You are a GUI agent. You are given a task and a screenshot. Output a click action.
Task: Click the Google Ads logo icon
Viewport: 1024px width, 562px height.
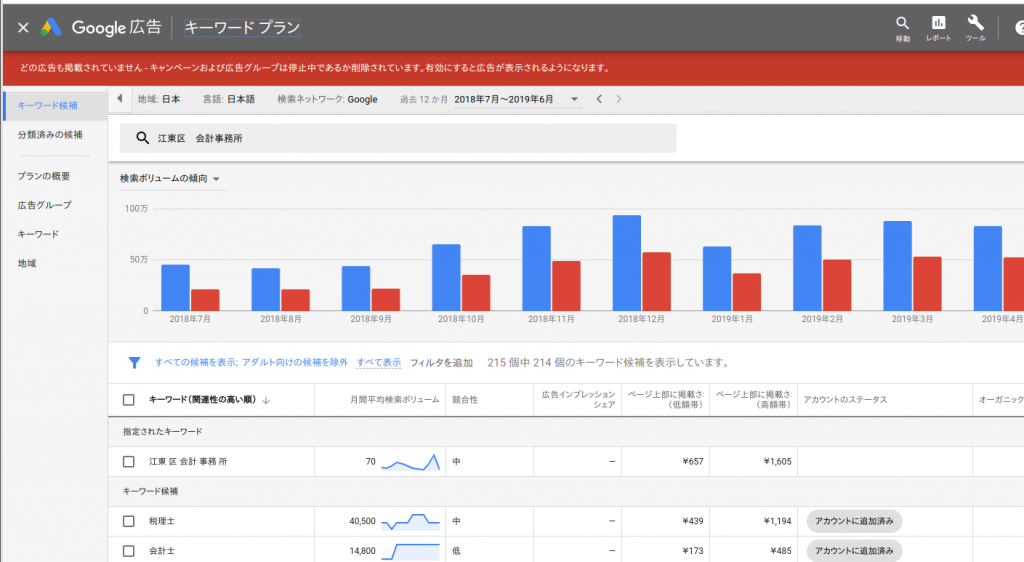tap(51, 27)
